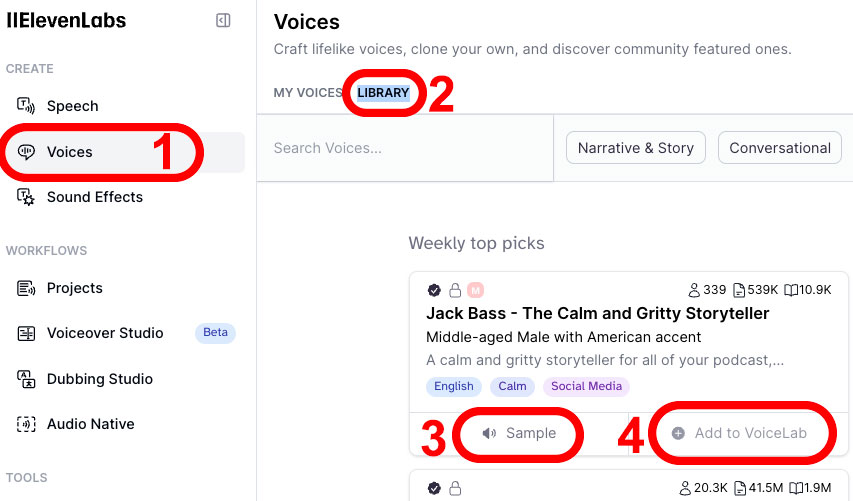Switch to the LIBRARY tab
The height and width of the screenshot is (501, 853).
point(383,93)
